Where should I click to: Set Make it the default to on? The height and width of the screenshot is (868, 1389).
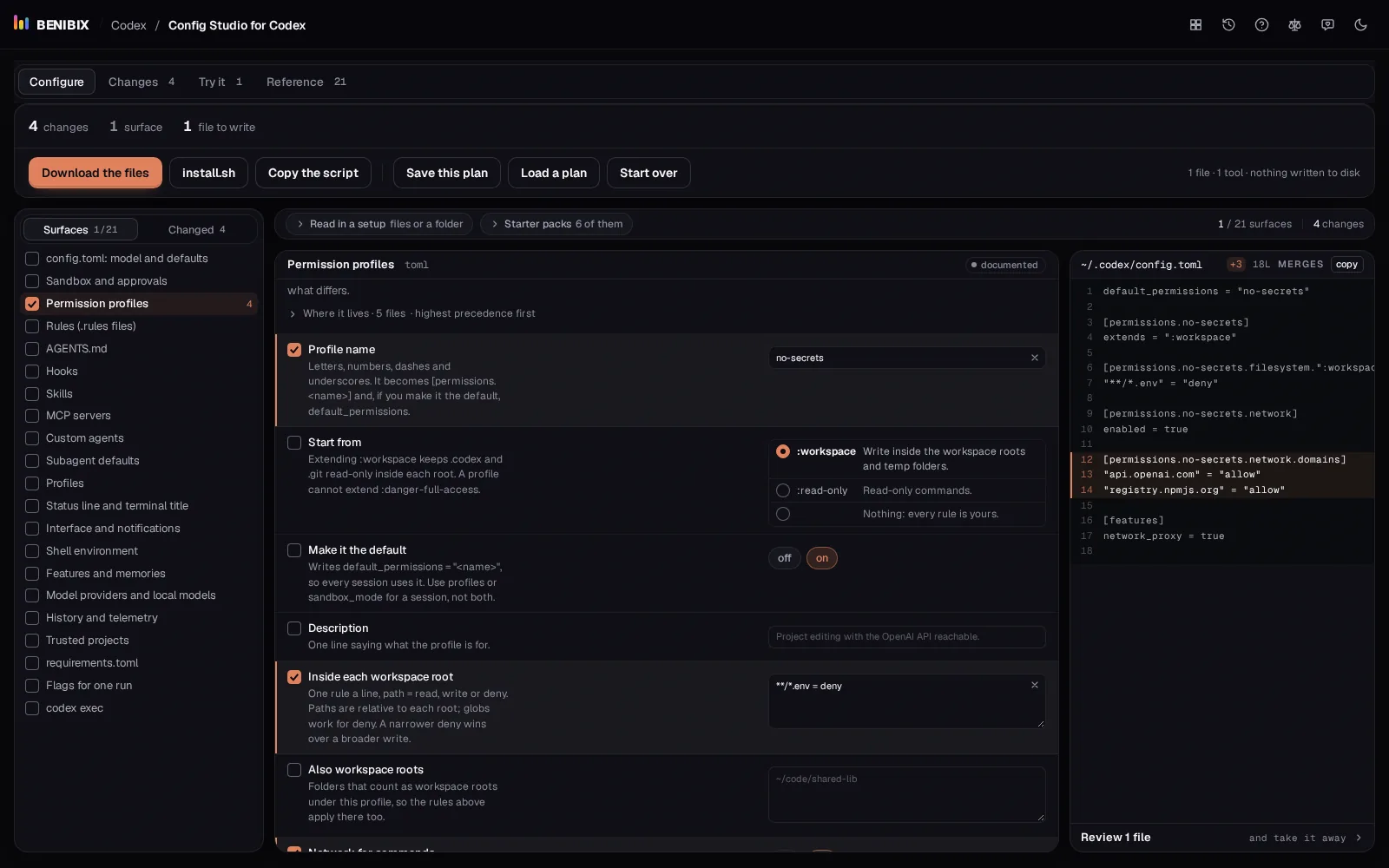click(822, 558)
